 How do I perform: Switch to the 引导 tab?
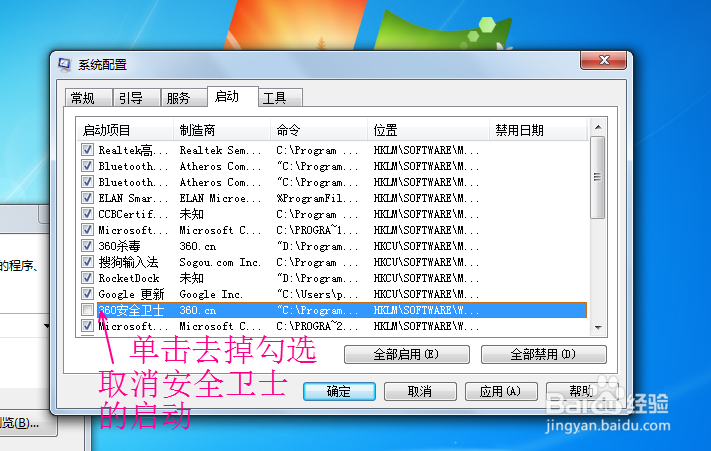click(x=137, y=97)
